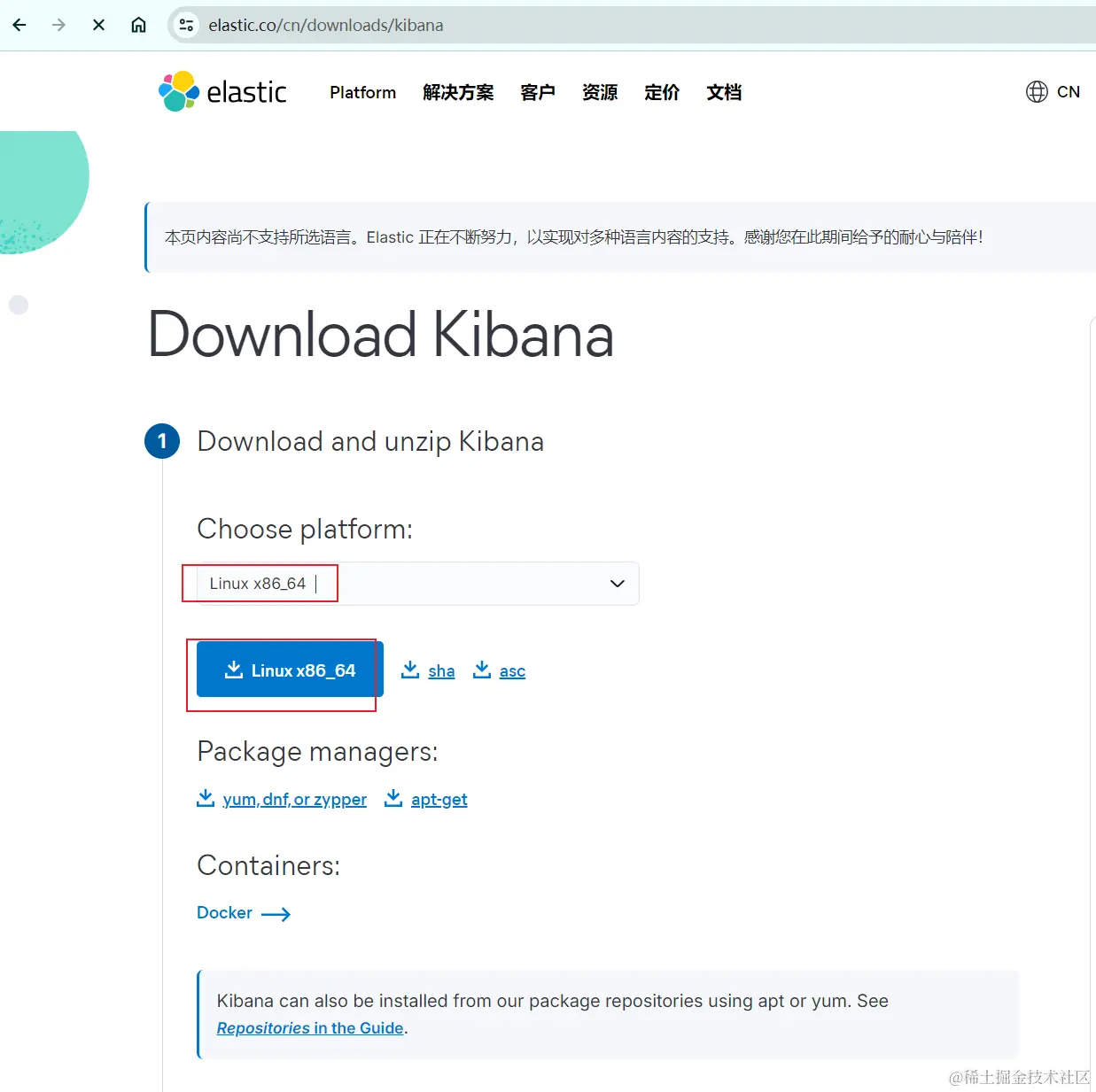Download the sha checksum link

click(x=441, y=671)
